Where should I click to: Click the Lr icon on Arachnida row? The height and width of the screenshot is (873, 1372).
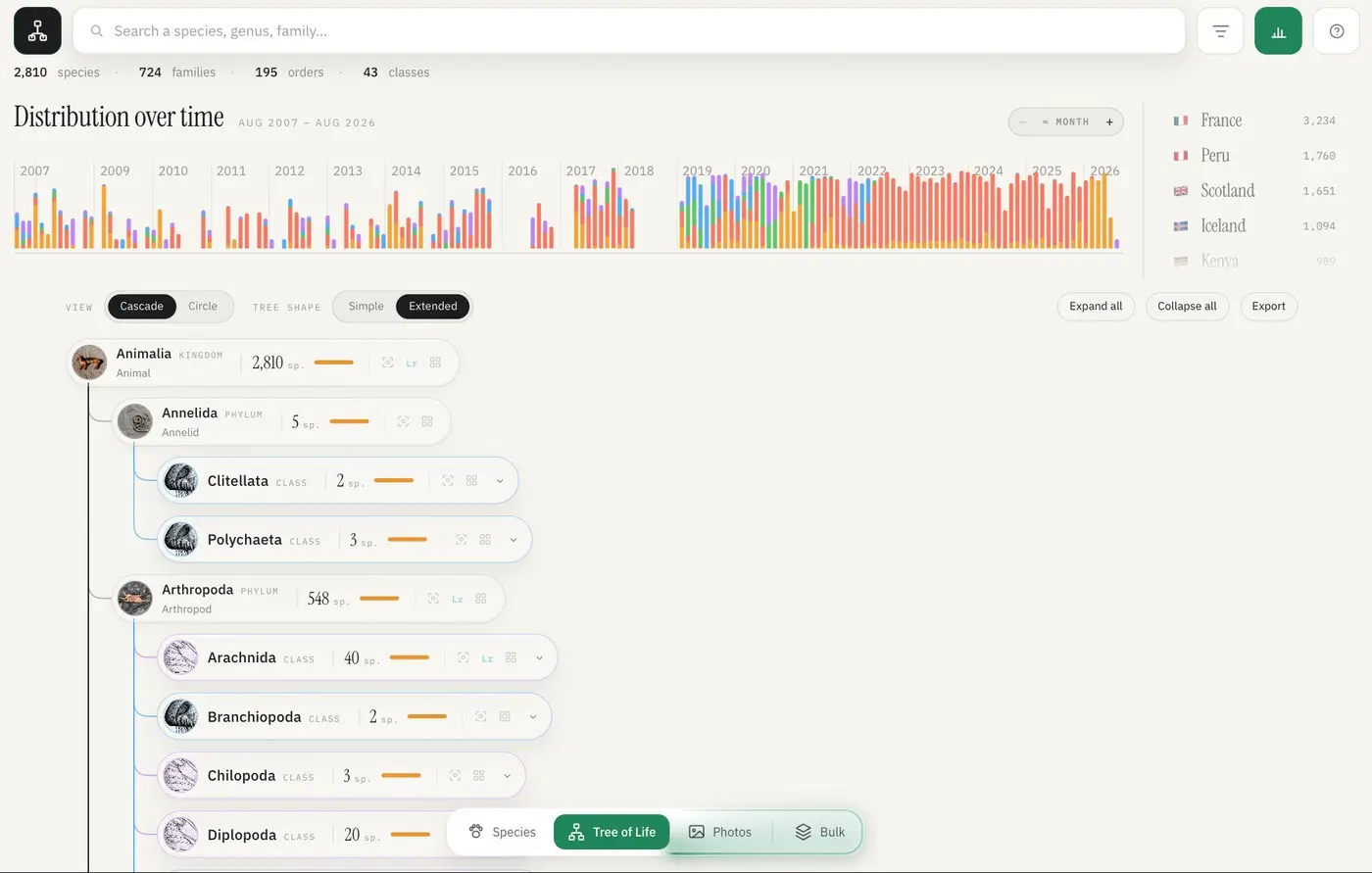pyautogui.click(x=487, y=658)
